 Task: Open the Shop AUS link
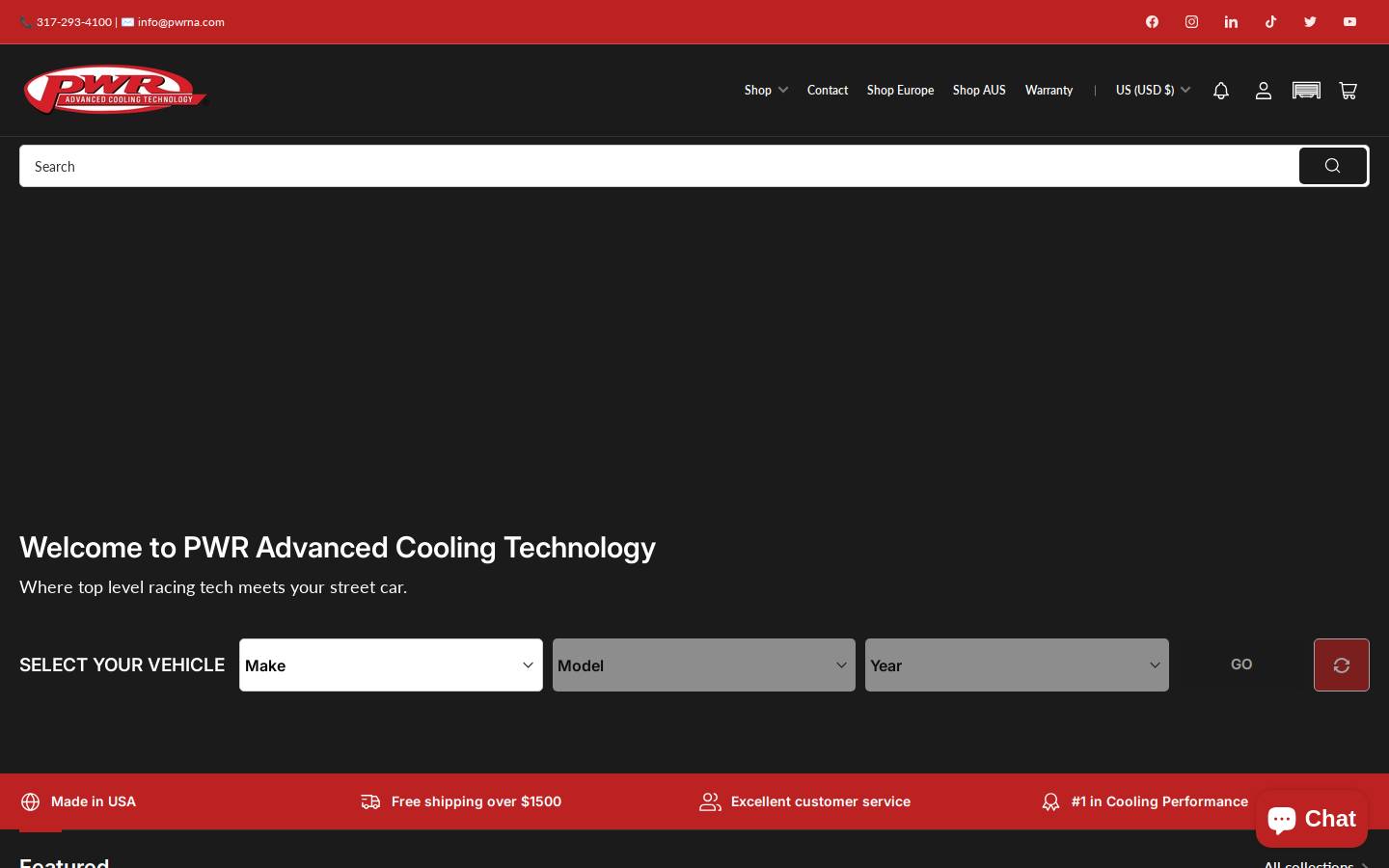coord(979,90)
